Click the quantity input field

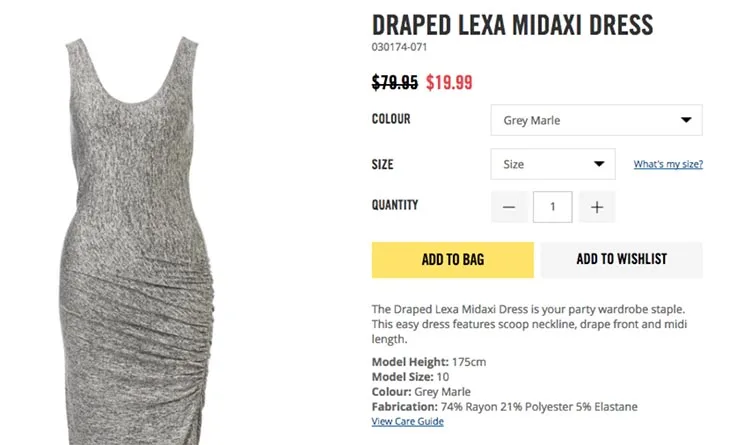[x=553, y=207]
